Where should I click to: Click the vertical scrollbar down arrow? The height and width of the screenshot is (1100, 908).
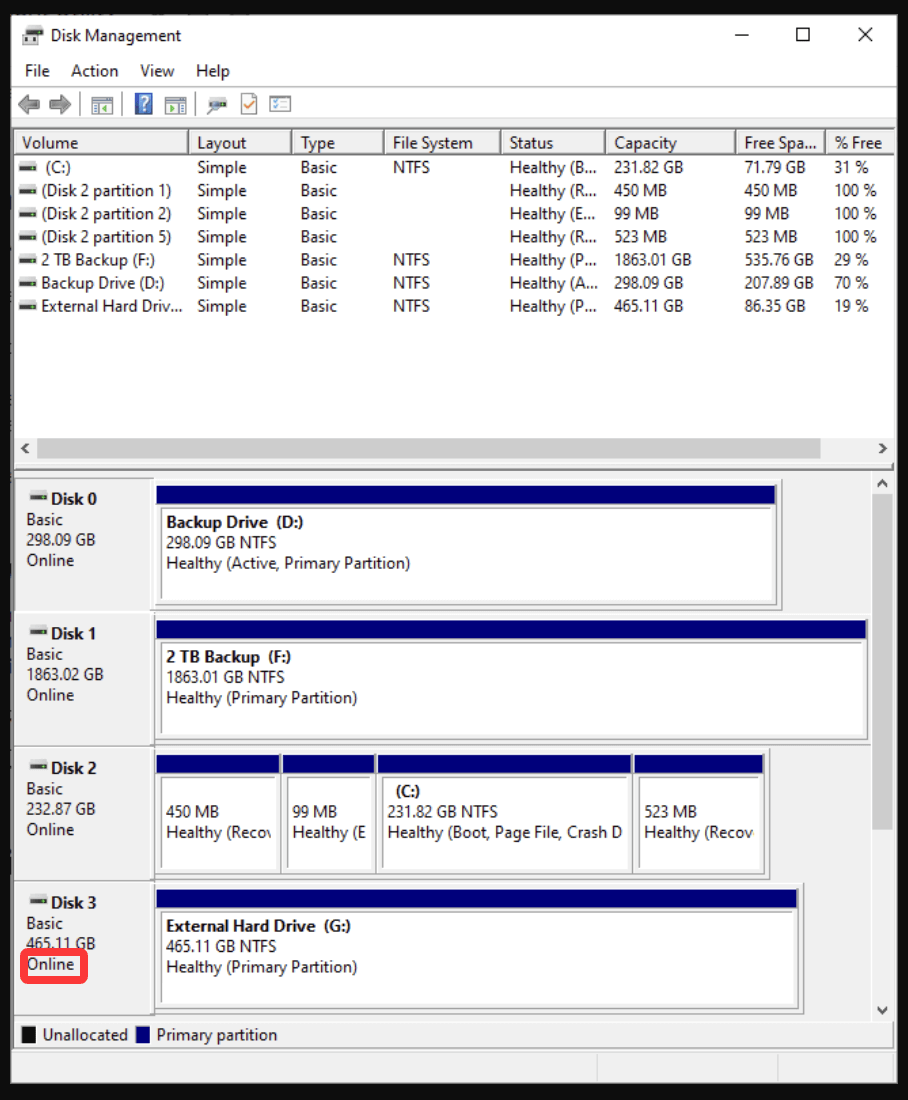pos(882,1010)
